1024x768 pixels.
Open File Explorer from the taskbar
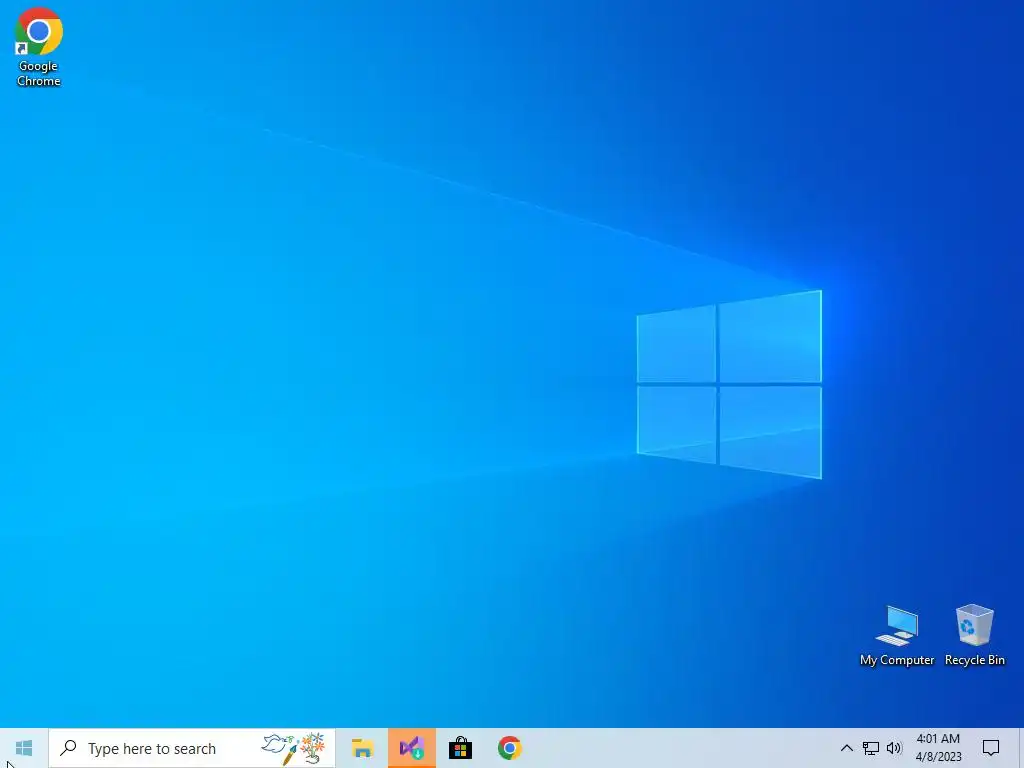[x=362, y=748]
